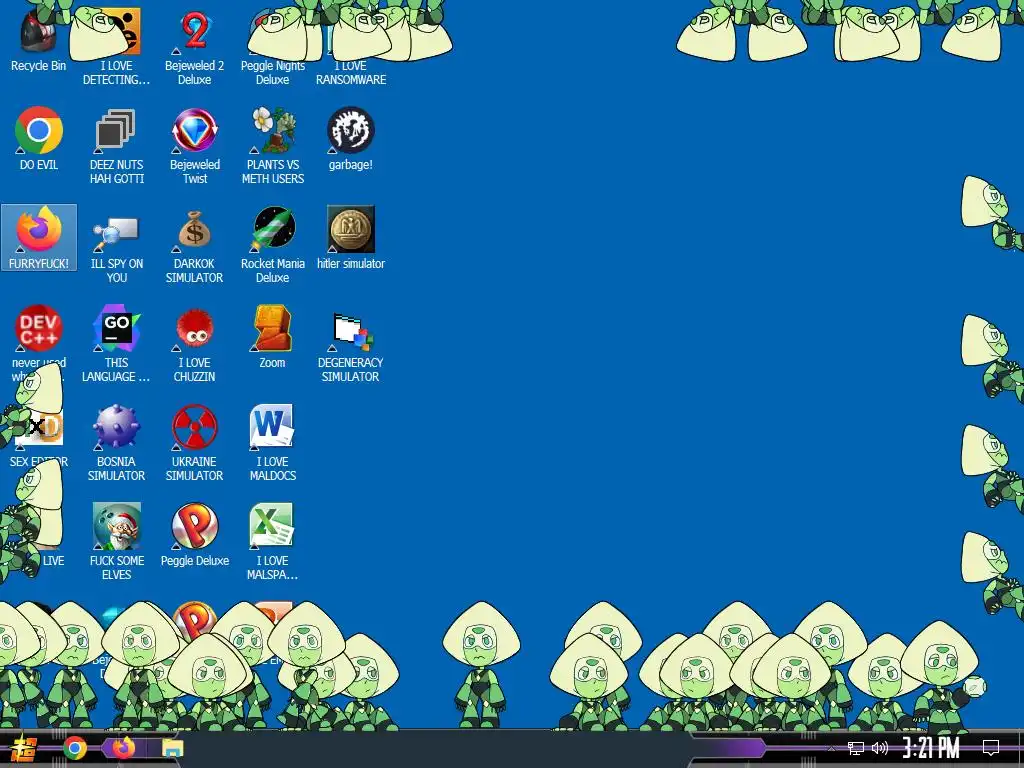Open the Start menu button on taskbar

click(24, 748)
